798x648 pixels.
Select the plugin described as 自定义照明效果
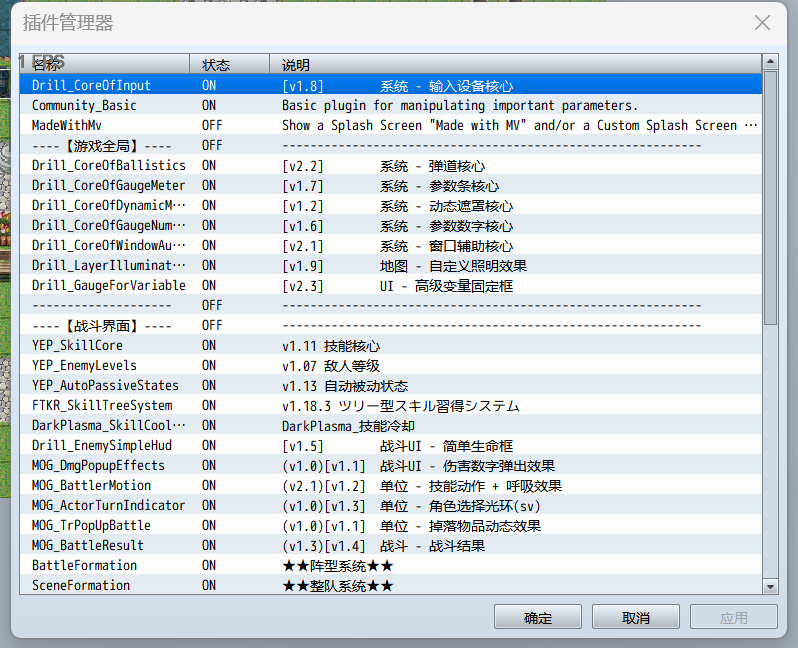tap(391, 265)
